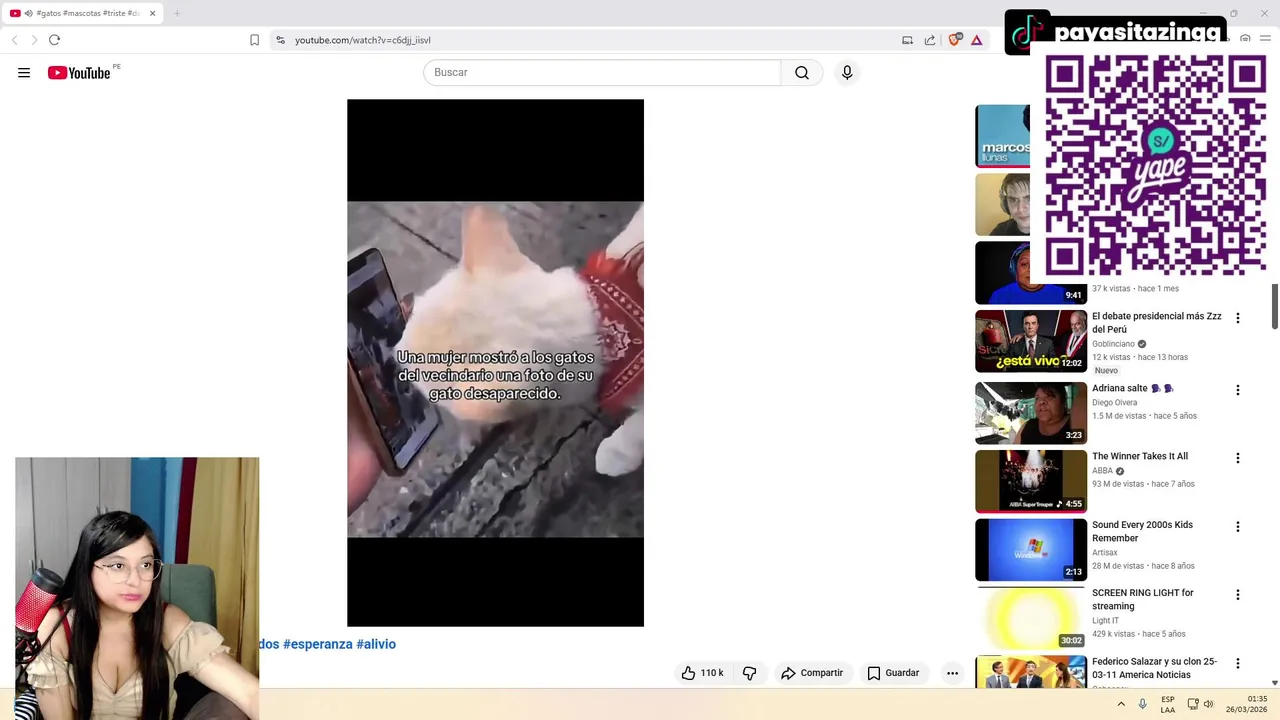Switch ESP LAA keyboard language indicator
Screen dimensions: 1280x720
click(x=1168, y=704)
